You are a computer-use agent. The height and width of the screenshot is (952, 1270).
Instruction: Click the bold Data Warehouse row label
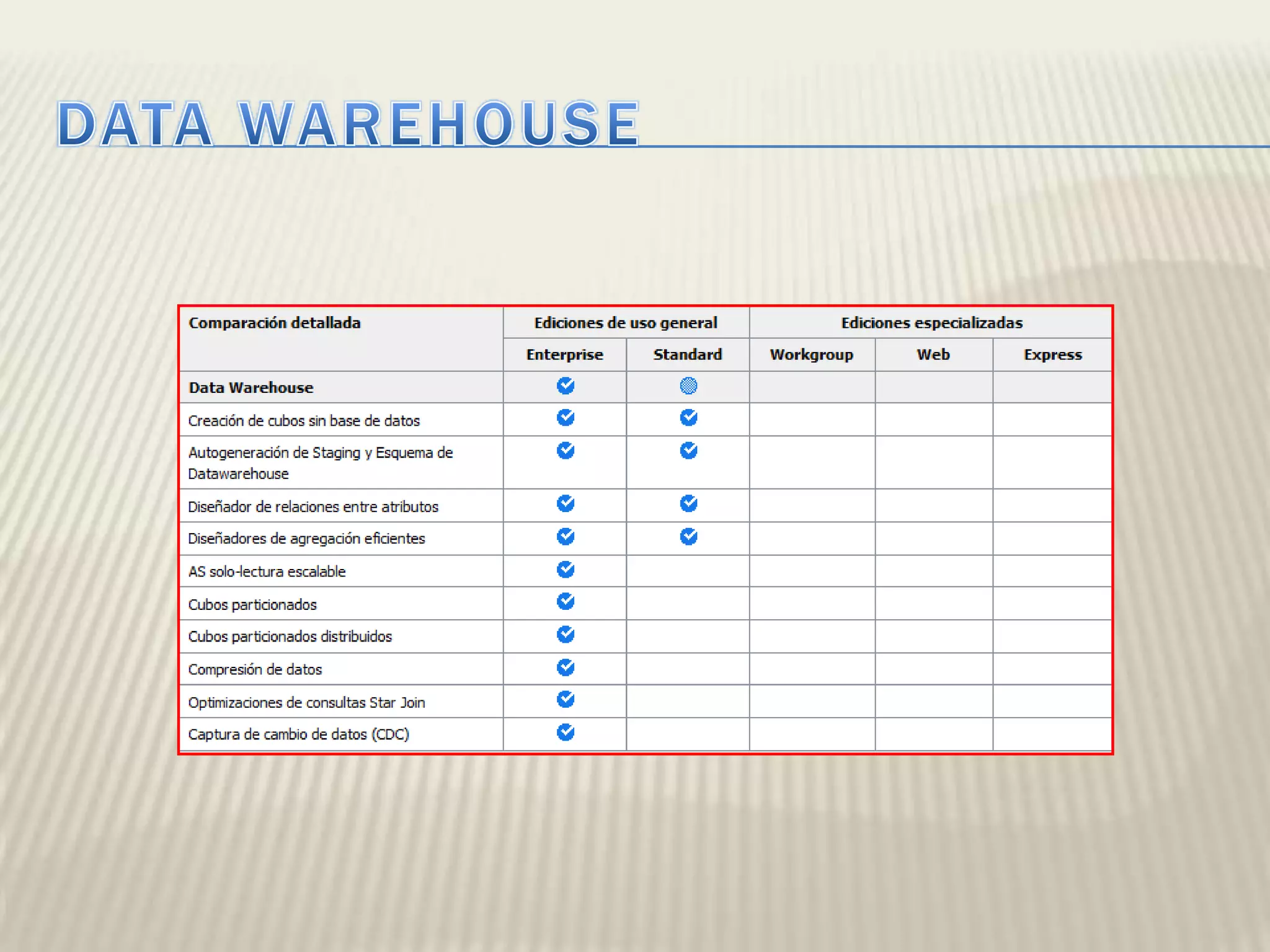pos(251,388)
